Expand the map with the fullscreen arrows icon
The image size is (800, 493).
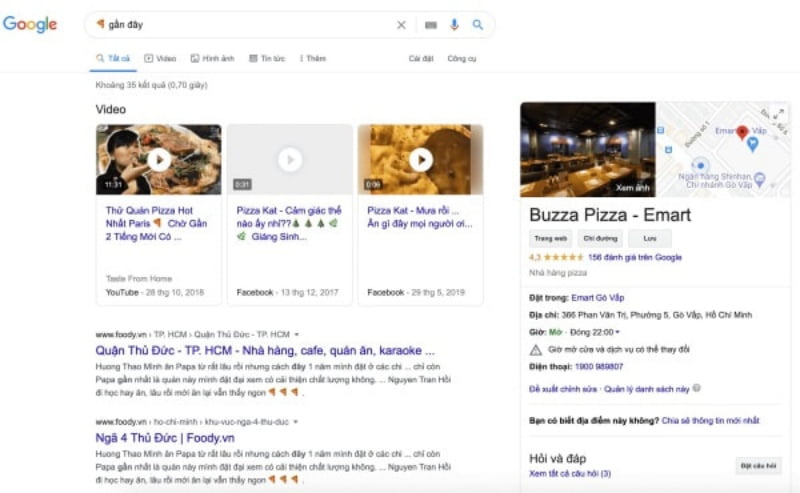tap(780, 113)
